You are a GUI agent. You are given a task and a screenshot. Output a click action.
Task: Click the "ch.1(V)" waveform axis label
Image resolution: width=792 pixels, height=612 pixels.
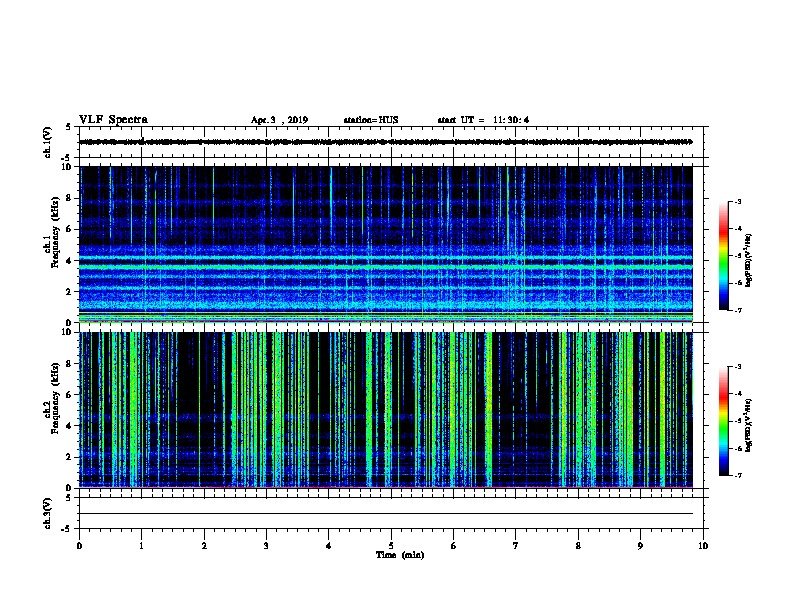(47, 142)
